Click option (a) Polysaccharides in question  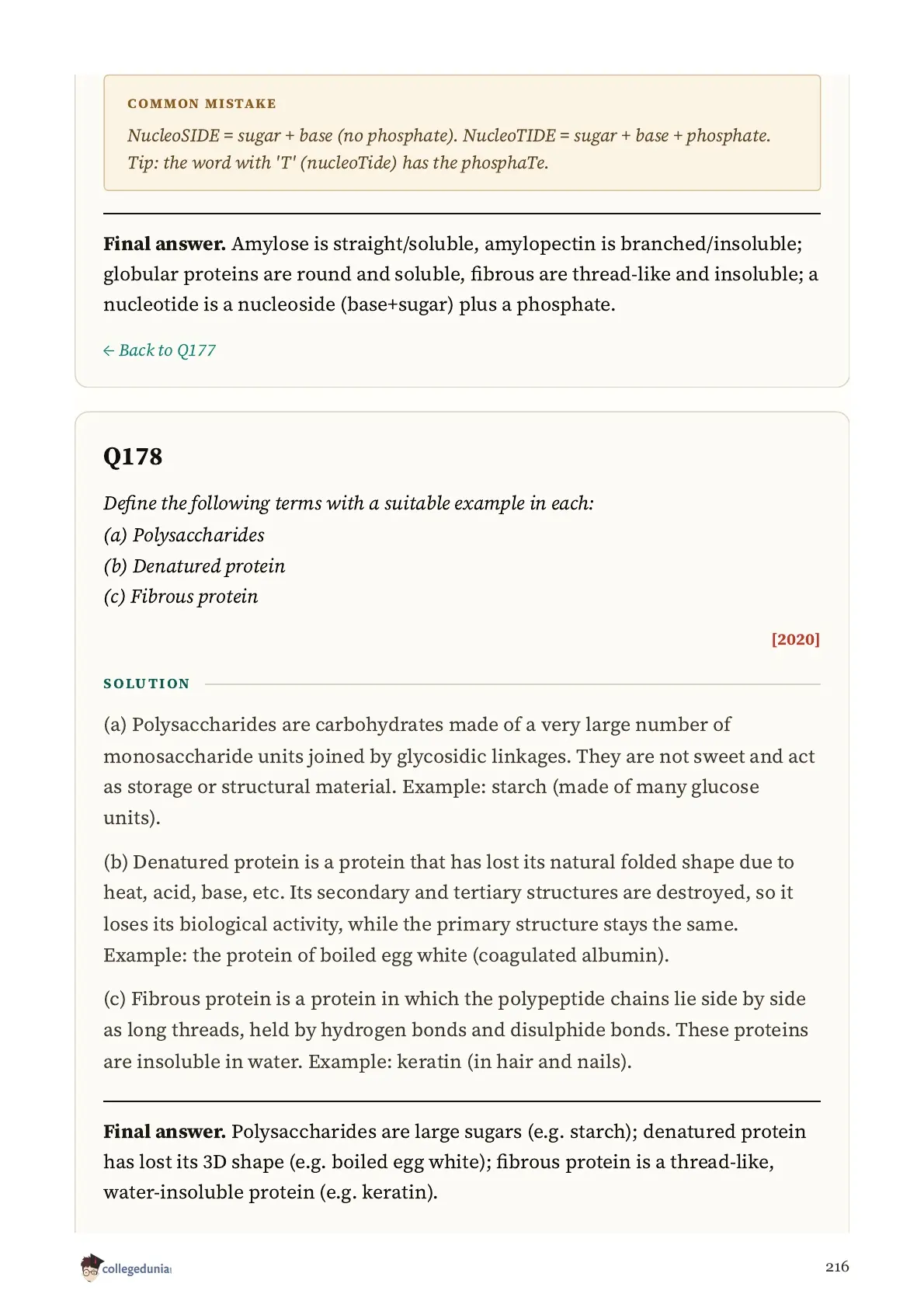tap(184, 535)
